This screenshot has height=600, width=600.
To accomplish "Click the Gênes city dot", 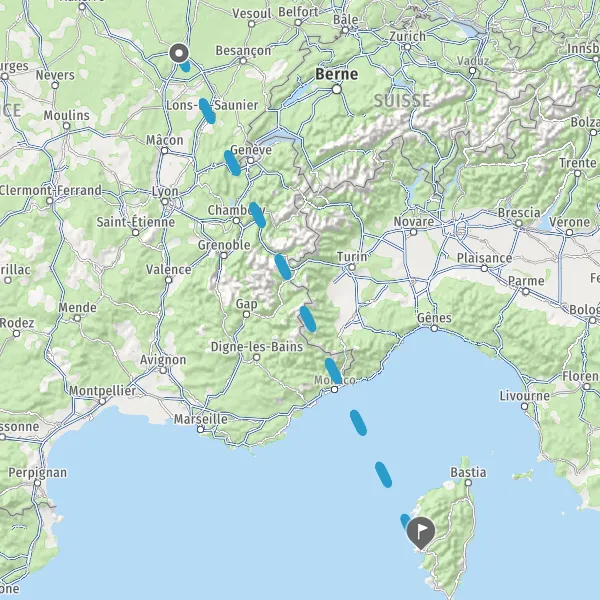I will coord(434,328).
